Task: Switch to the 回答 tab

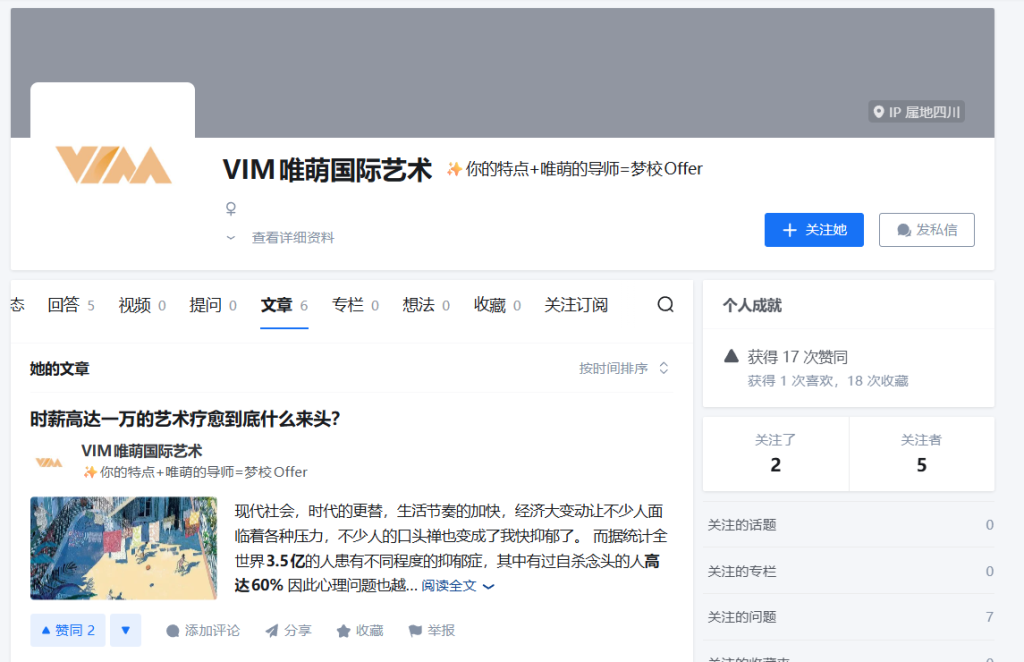Action: [63, 304]
